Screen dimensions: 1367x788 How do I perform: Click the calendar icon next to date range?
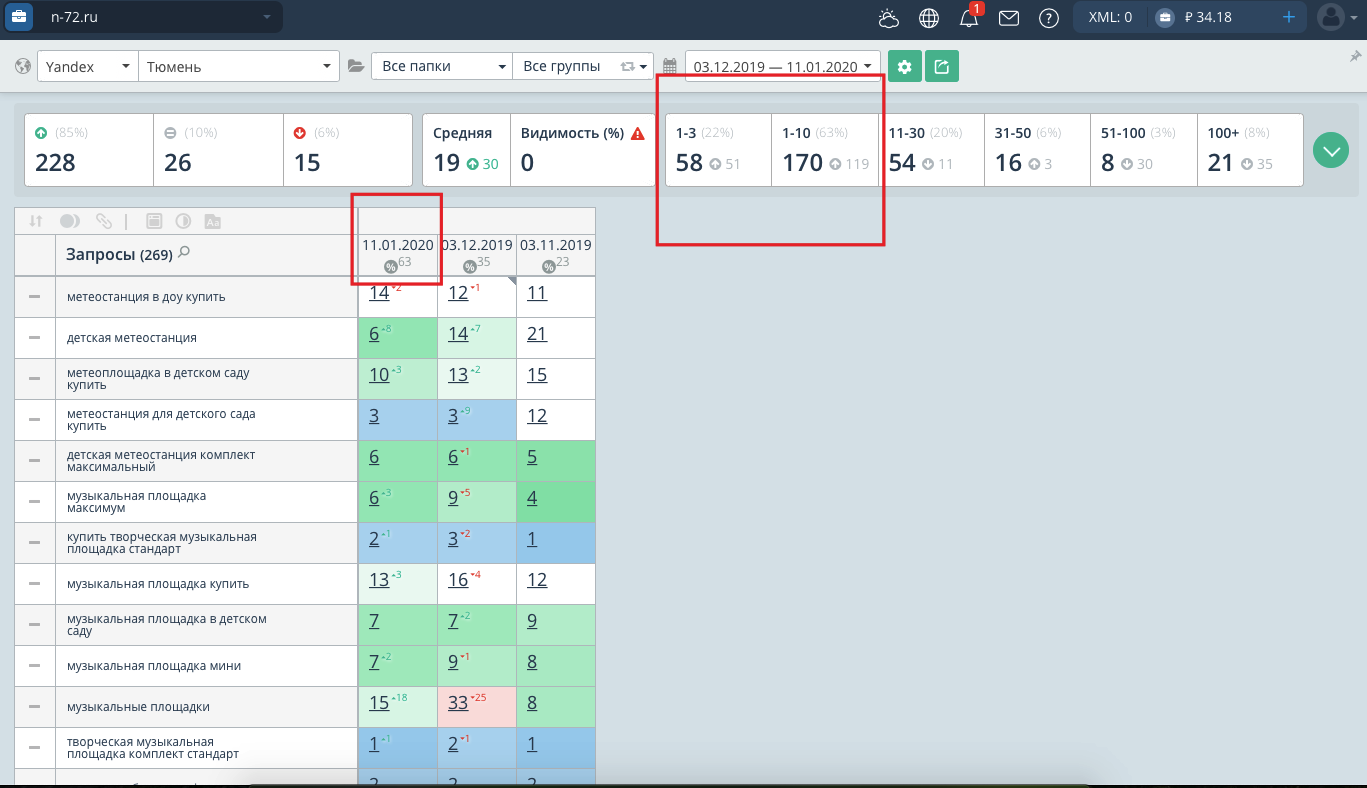670,67
